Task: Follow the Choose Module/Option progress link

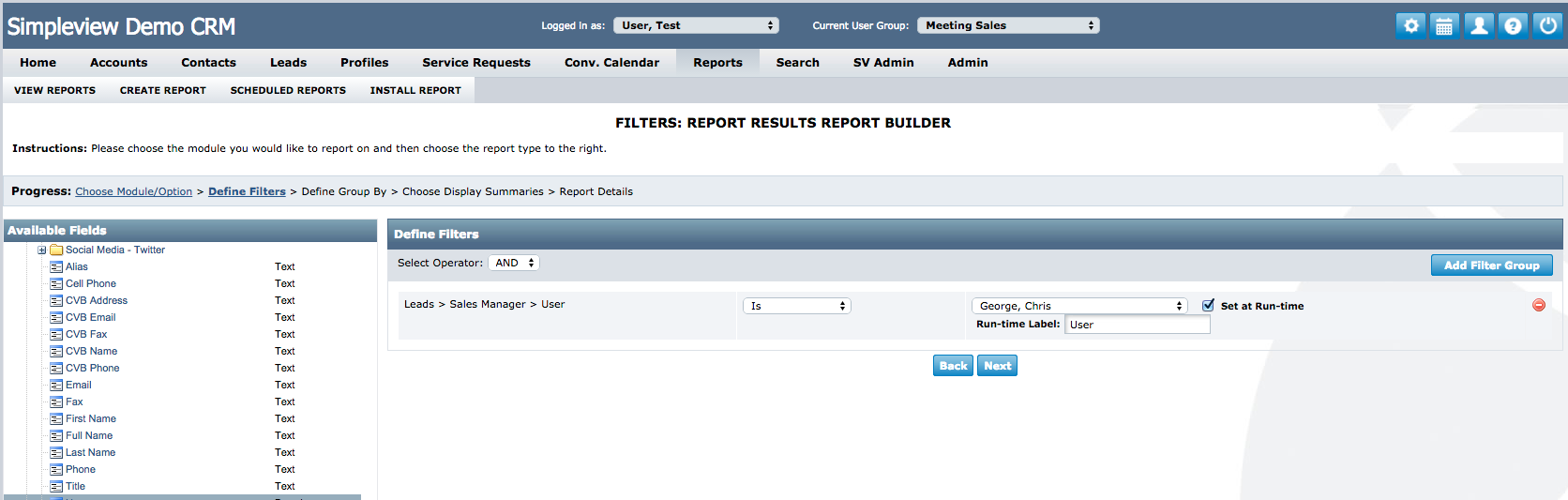Action: pyautogui.click(x=134, y=191)
